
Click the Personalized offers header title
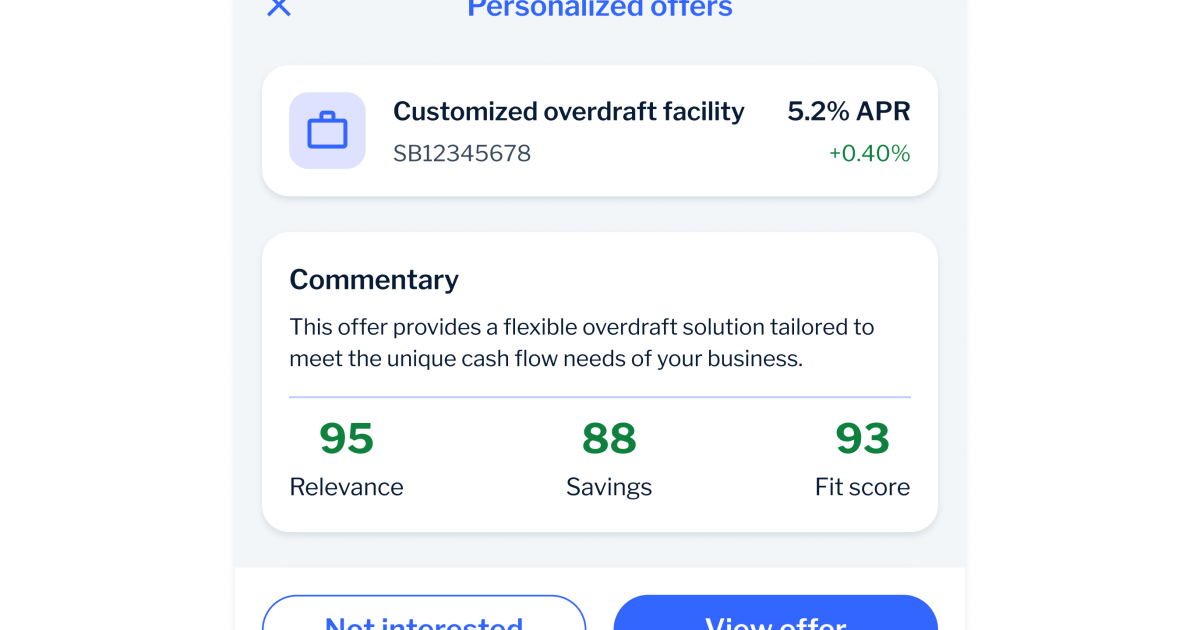pyautogui.click(x=599, y=9)
